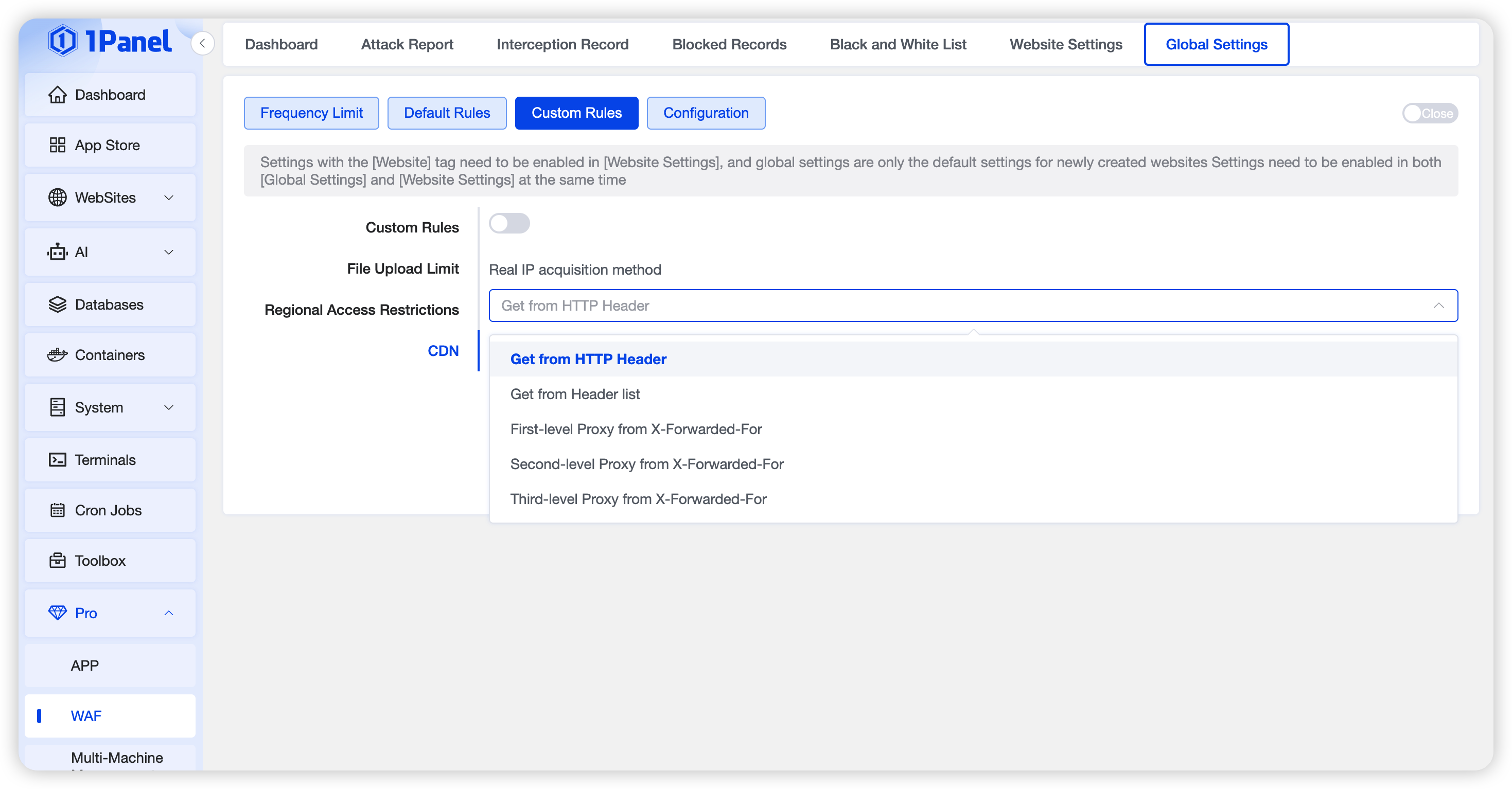This screenshot has height=789, width=1512.
Task: Select Regional Access Restrictions section
Action: click(x=362, y=310)
